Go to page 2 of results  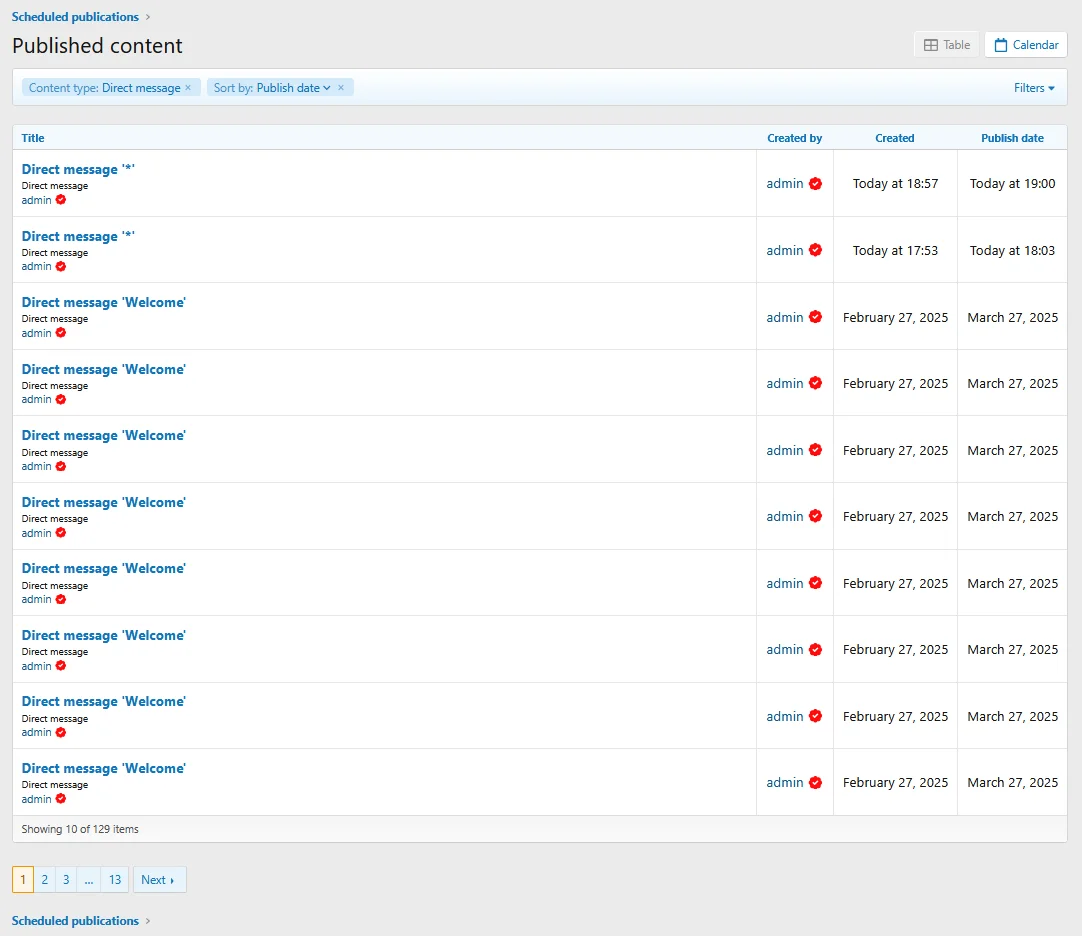[44, 880]
